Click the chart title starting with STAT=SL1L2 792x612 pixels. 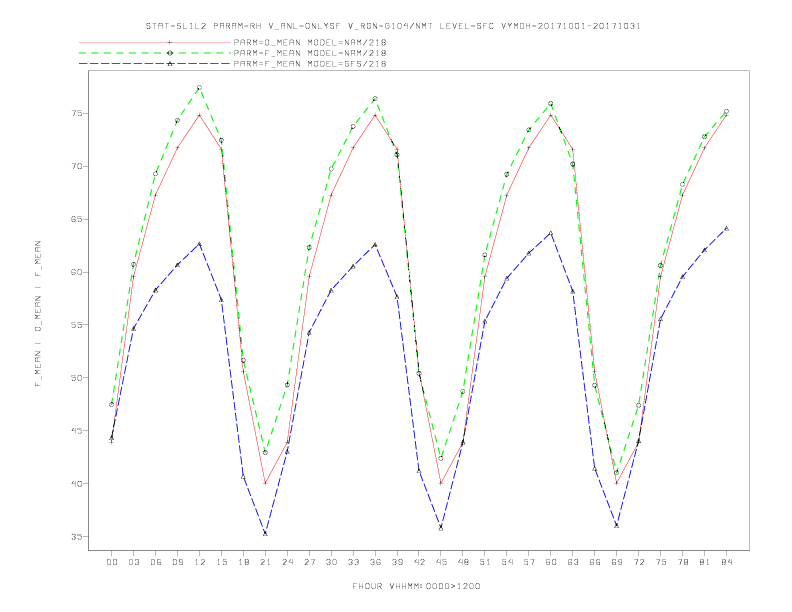tap(393, 26)
